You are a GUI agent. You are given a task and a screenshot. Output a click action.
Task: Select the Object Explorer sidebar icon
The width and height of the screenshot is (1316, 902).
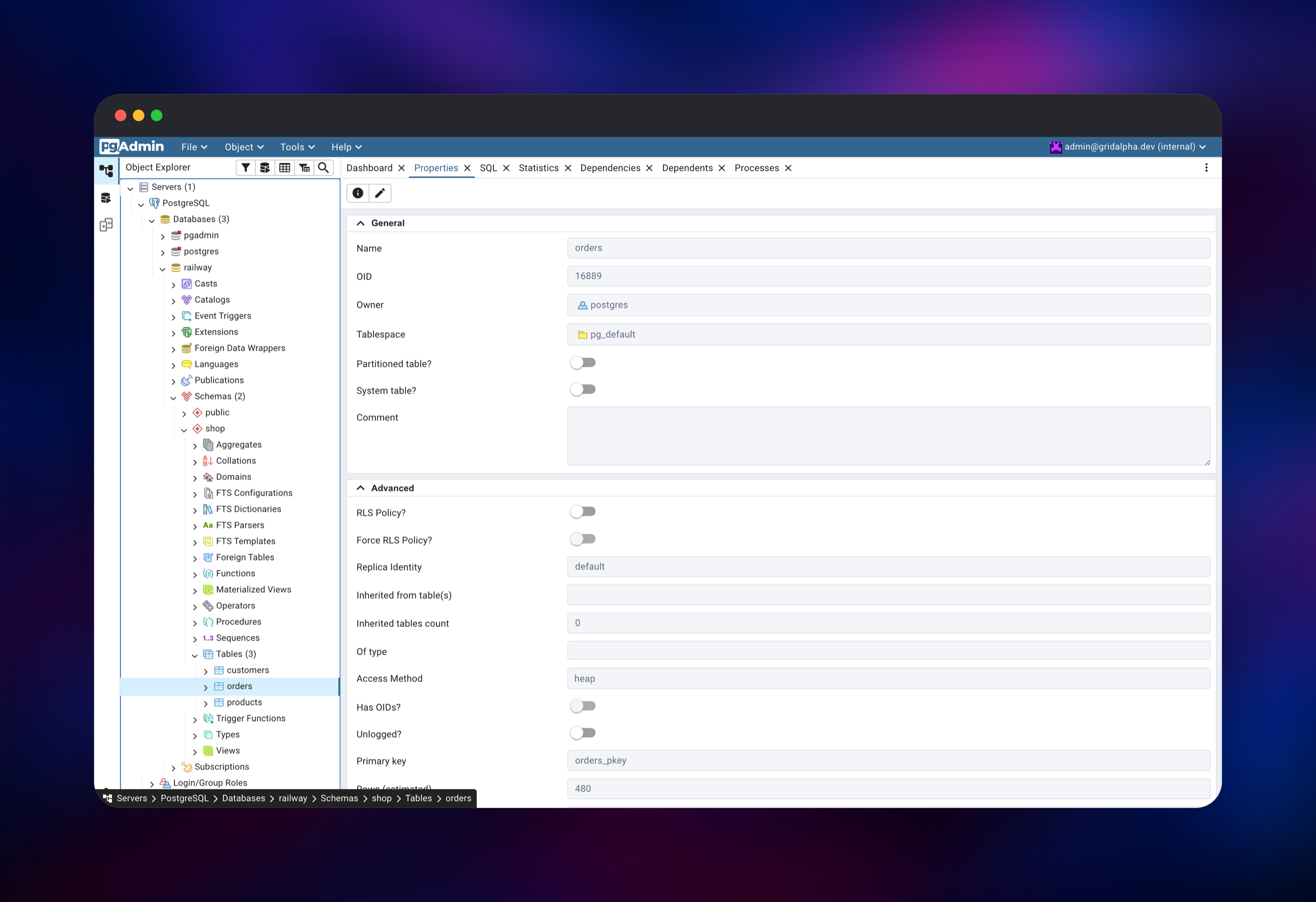(x=106, y=171)
